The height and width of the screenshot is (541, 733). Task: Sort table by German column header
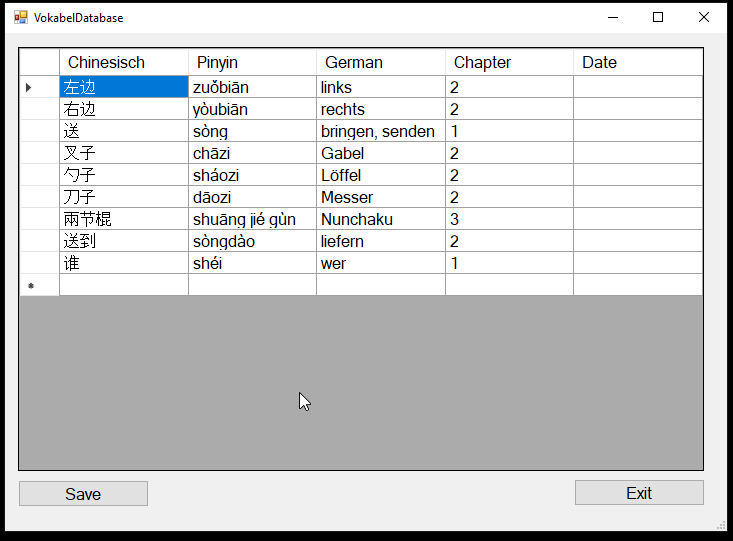point(380,62)
